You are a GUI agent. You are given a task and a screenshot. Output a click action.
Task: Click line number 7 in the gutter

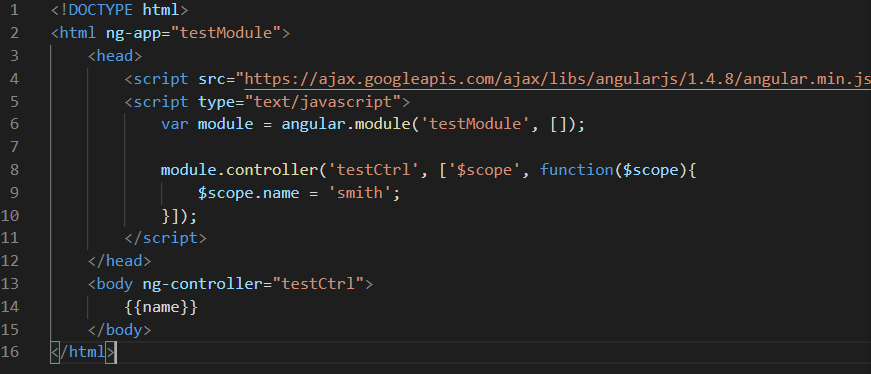tap(14, 147)
